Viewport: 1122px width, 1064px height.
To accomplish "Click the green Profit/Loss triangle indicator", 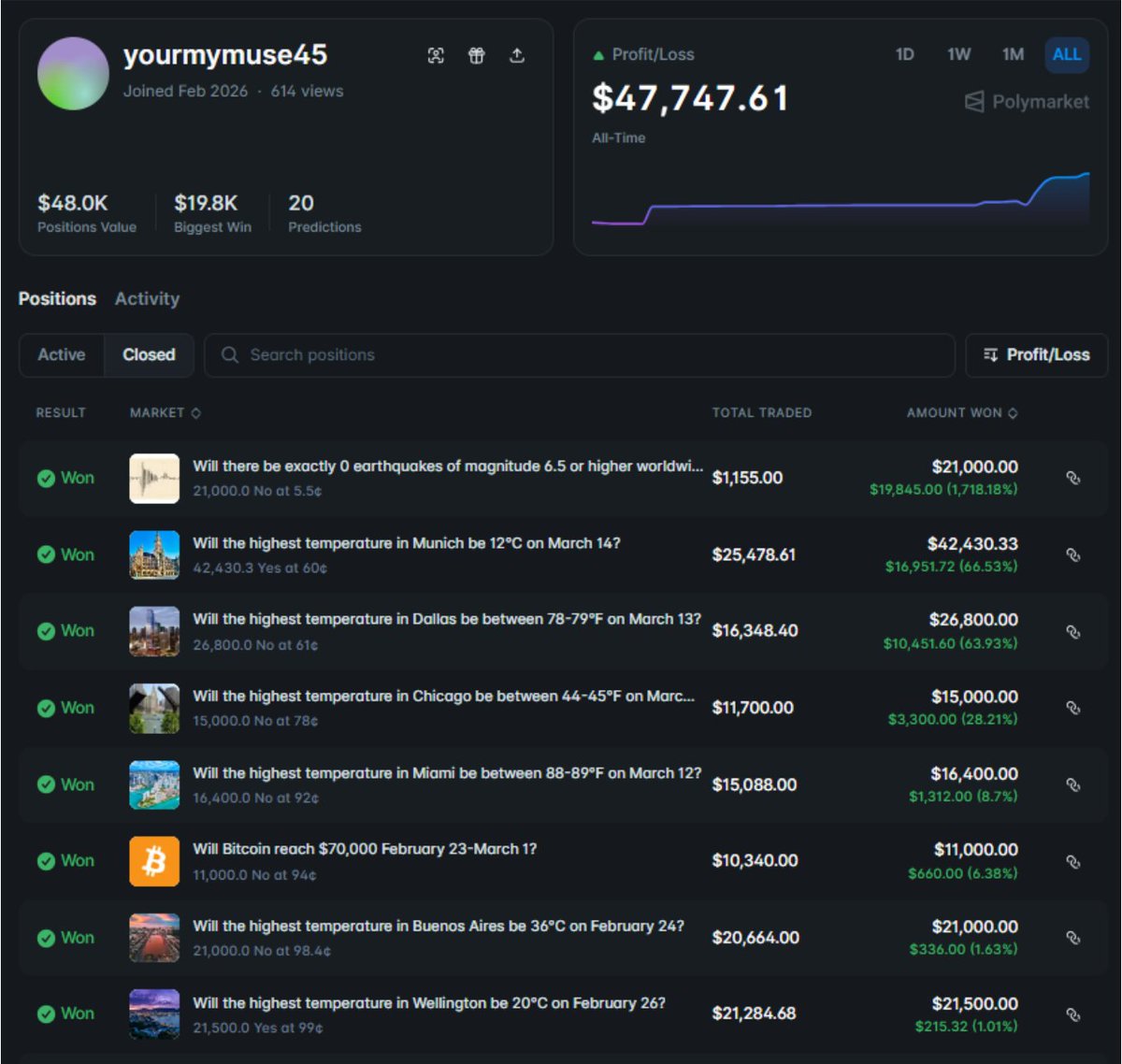I will pyautogui.click(x=598, y=55).
